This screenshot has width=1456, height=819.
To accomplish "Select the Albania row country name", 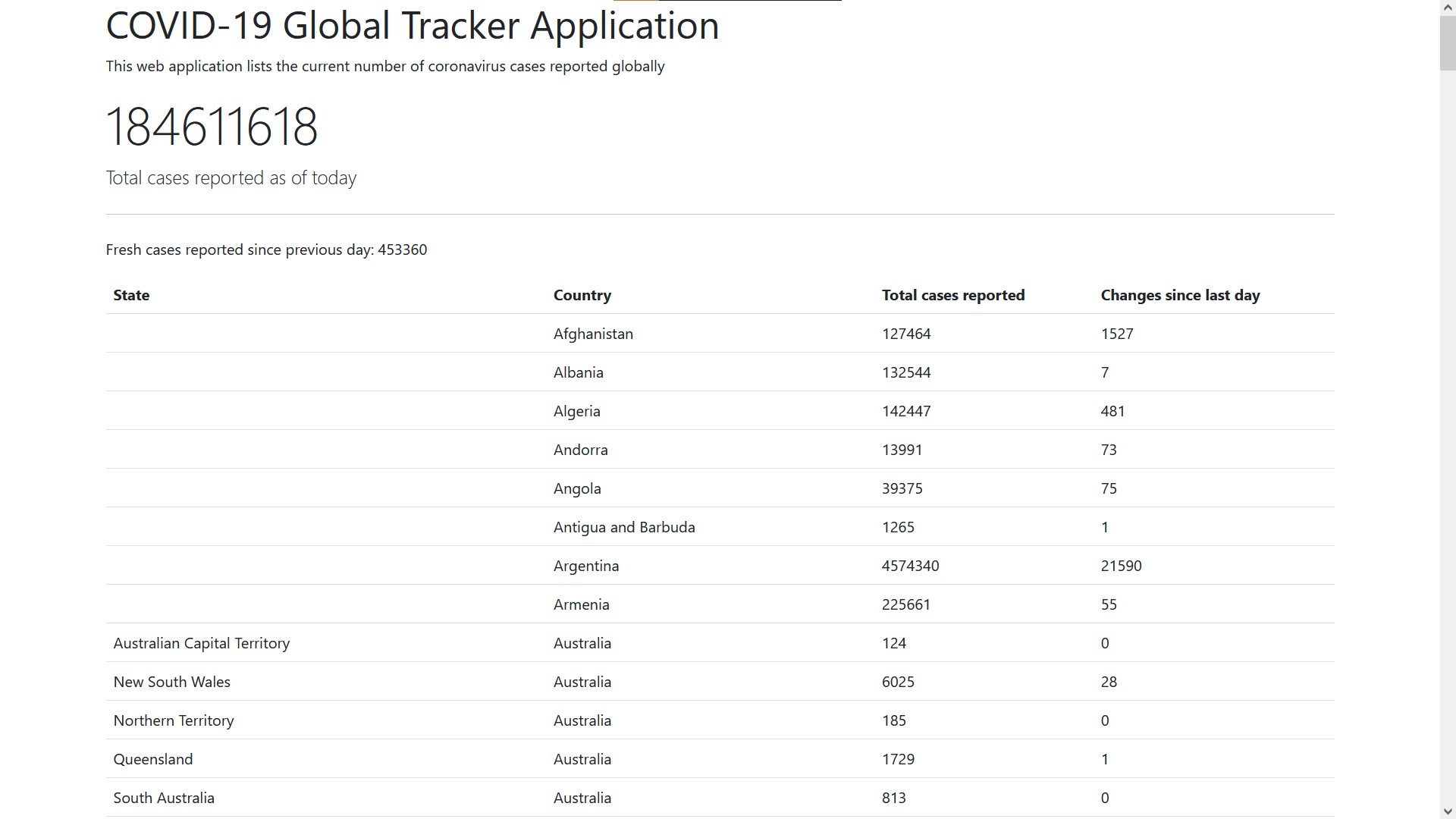I will (578, 372).
